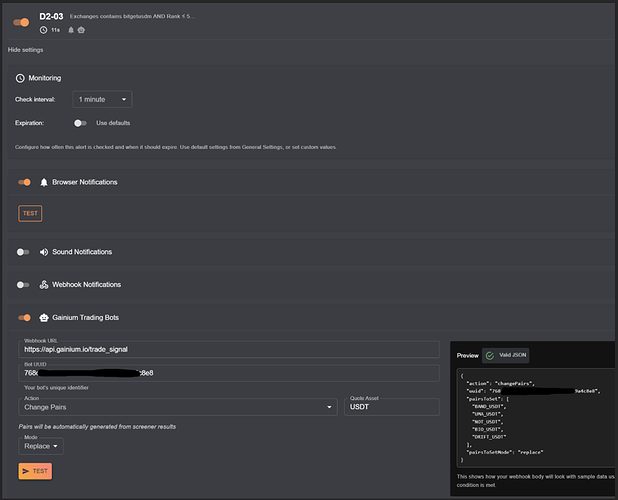Click the Quote Asset USDT field
This screenshot has width=618, height=500.
point(392,407)
